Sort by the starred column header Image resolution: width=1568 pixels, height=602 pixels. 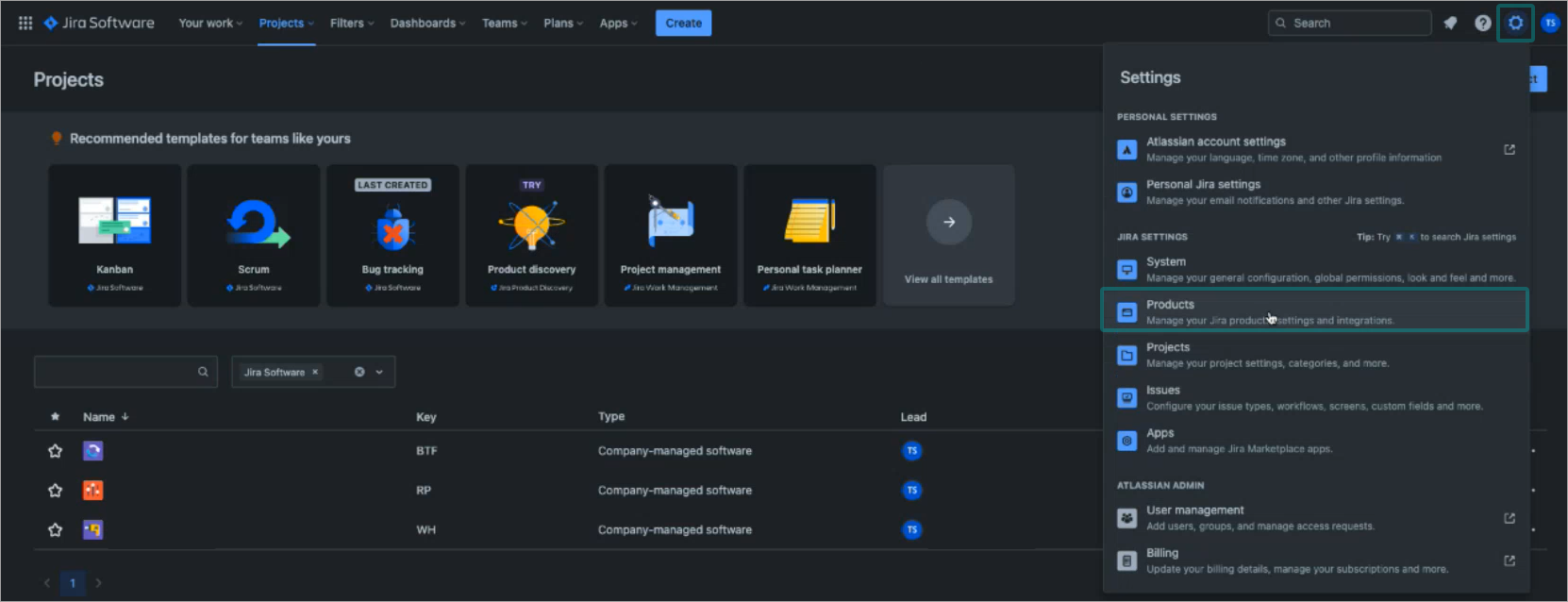coord(55,416)
